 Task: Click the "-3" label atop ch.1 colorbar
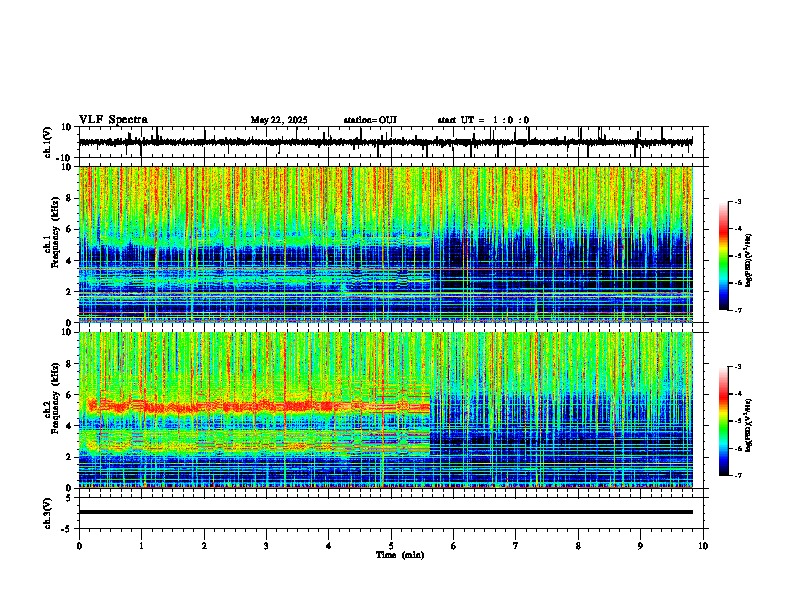click(x=737, y=201)
